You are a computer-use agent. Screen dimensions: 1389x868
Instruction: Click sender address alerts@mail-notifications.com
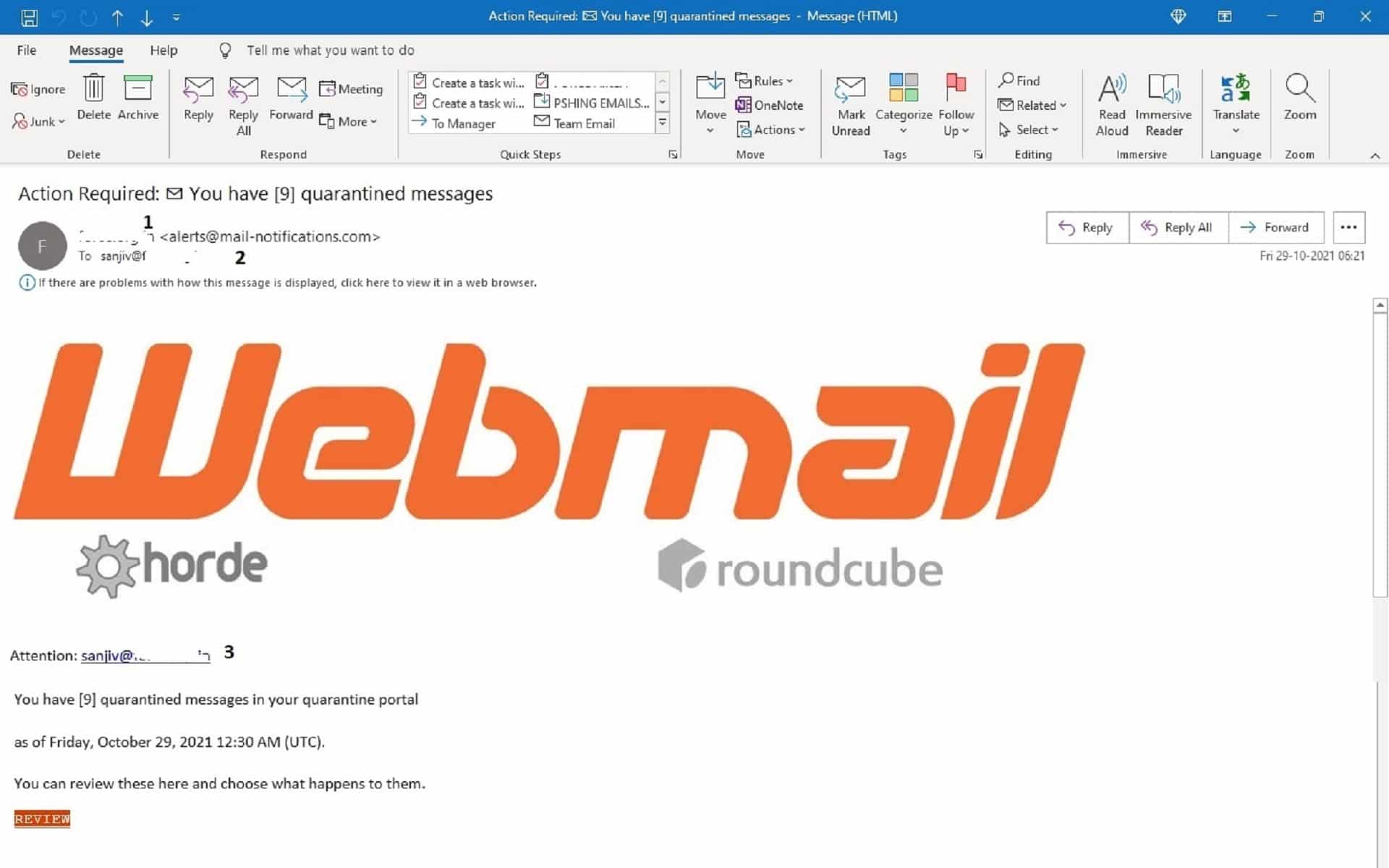point(270,237)
